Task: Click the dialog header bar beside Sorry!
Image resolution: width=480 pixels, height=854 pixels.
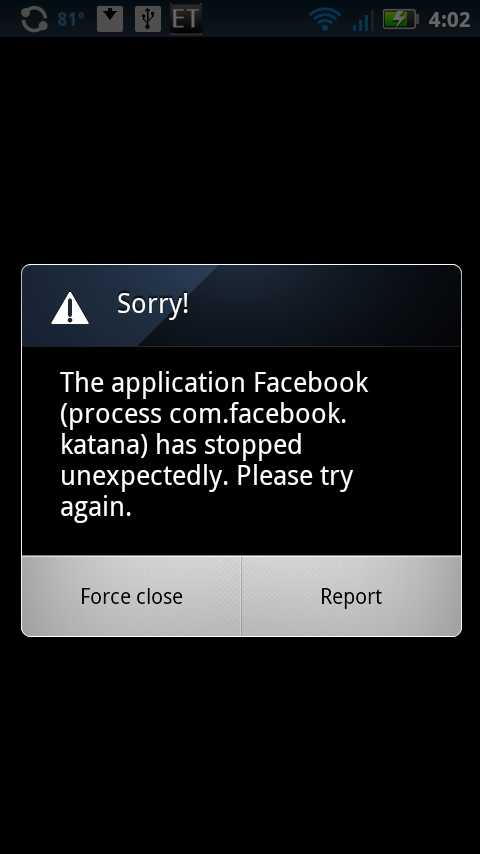Action: click(325, 306)
